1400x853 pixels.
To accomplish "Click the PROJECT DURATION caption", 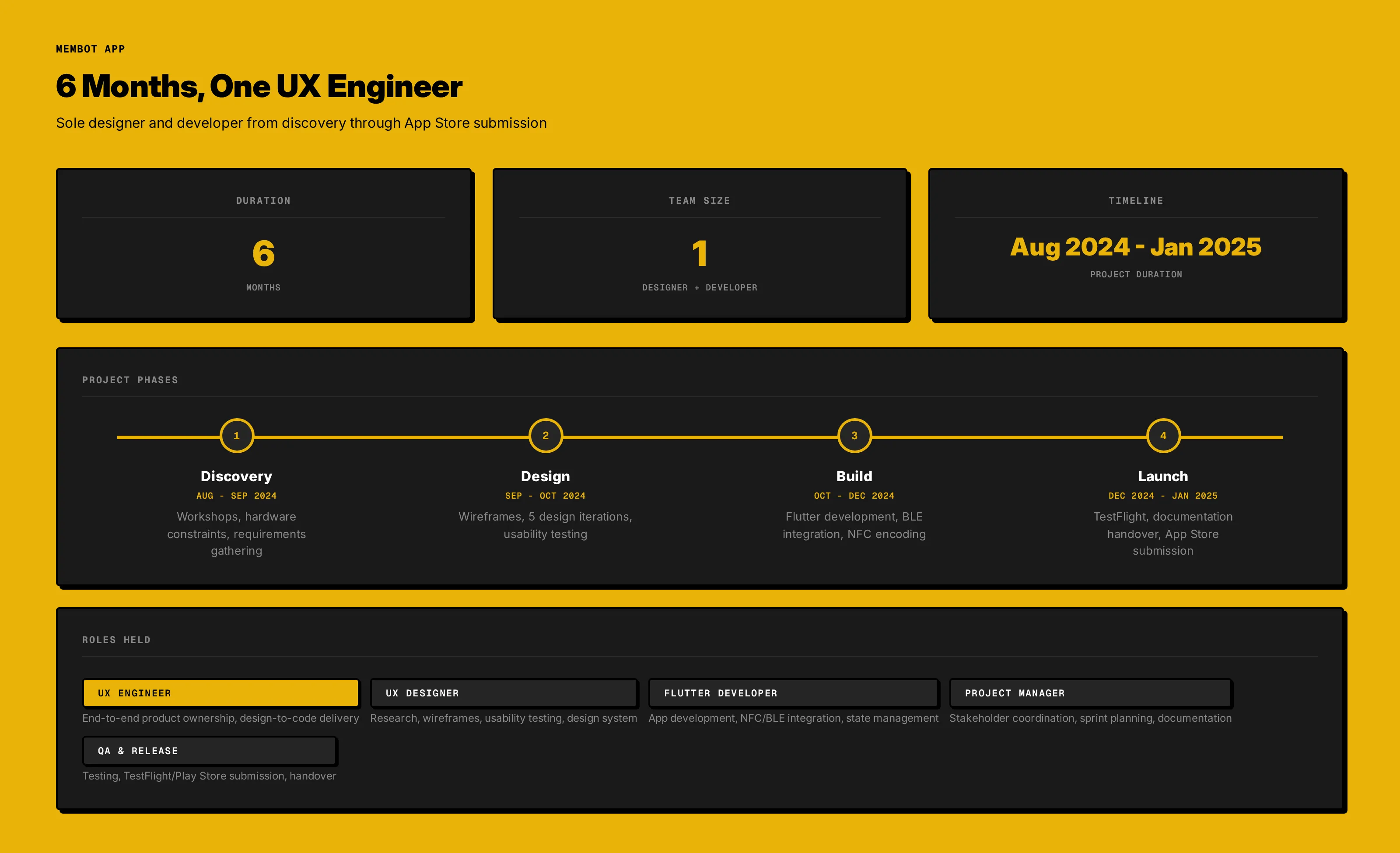I will (1136, 274).
